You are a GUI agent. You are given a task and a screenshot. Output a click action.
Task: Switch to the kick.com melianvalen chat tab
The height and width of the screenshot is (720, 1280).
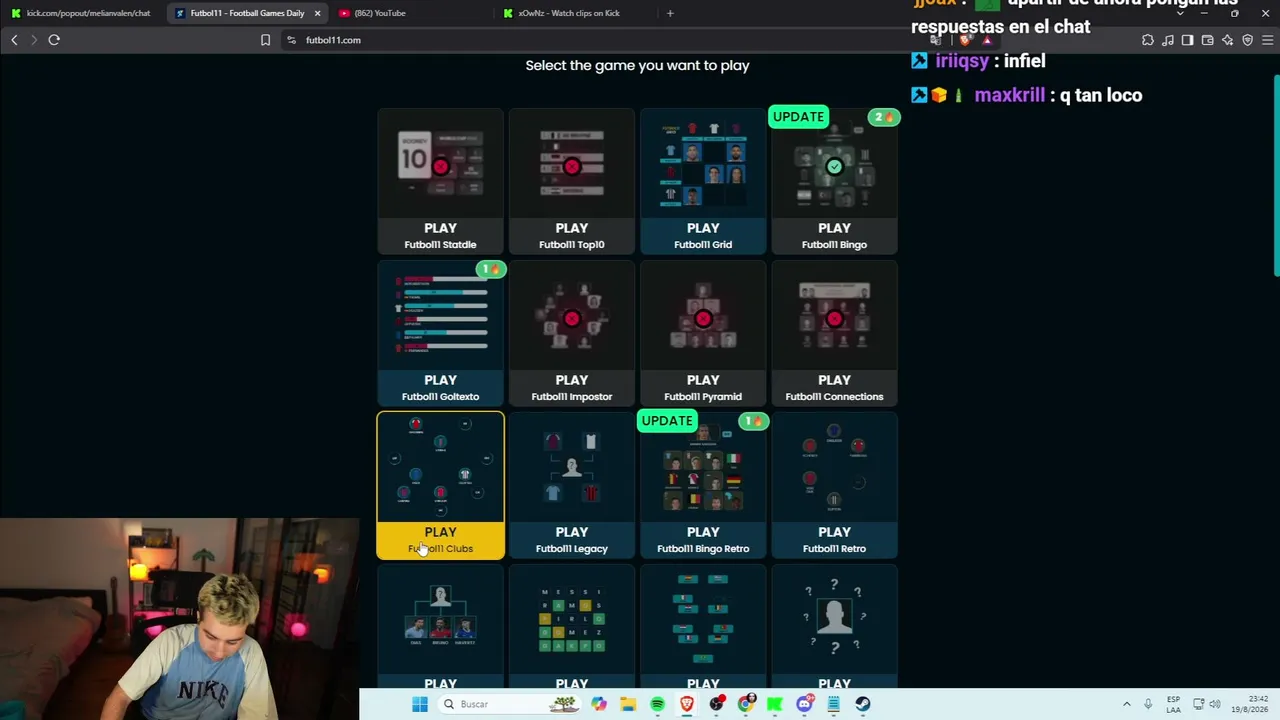82,13
